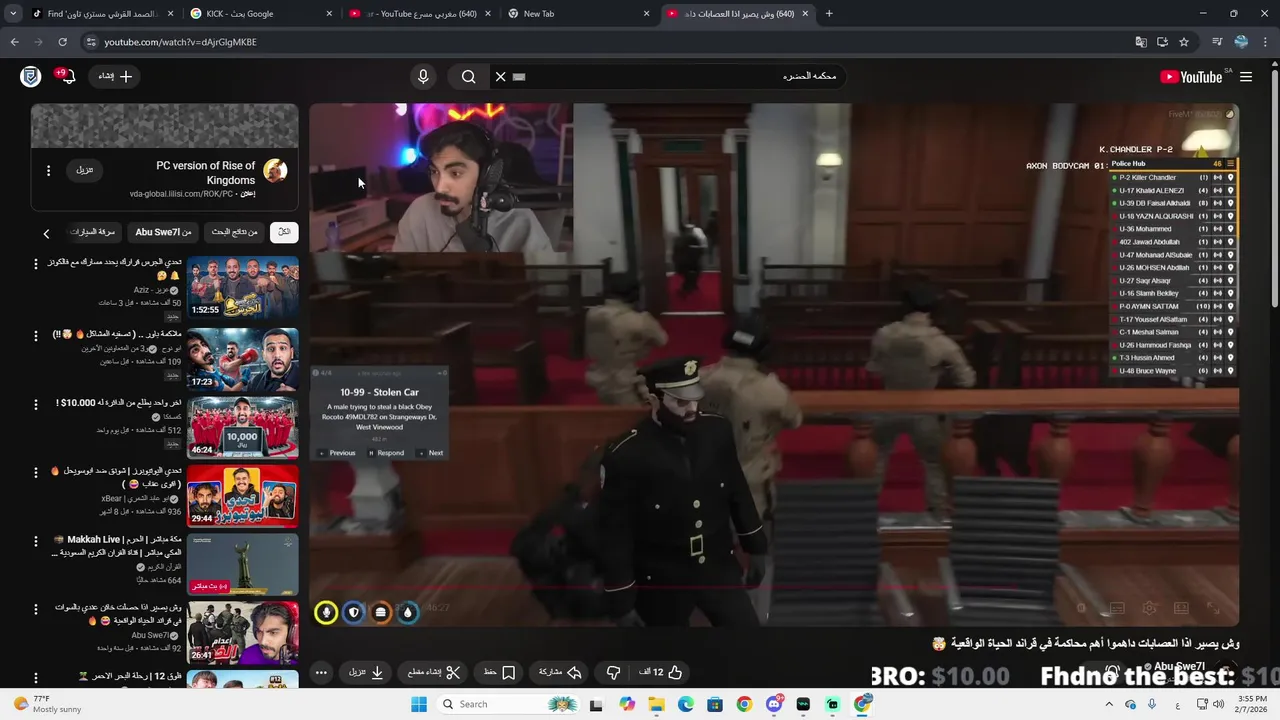Open the 46:24 10,000 video thumbnail

point(242,427)
